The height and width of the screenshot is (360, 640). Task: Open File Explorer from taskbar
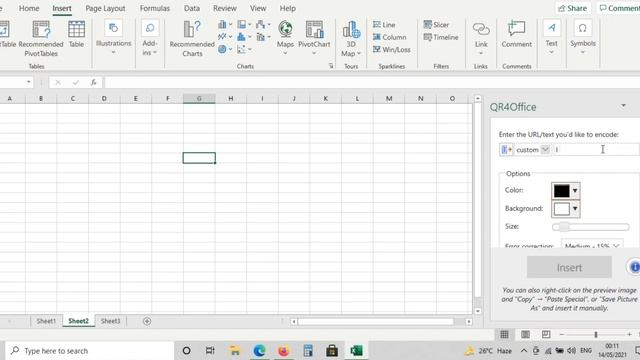235,351
